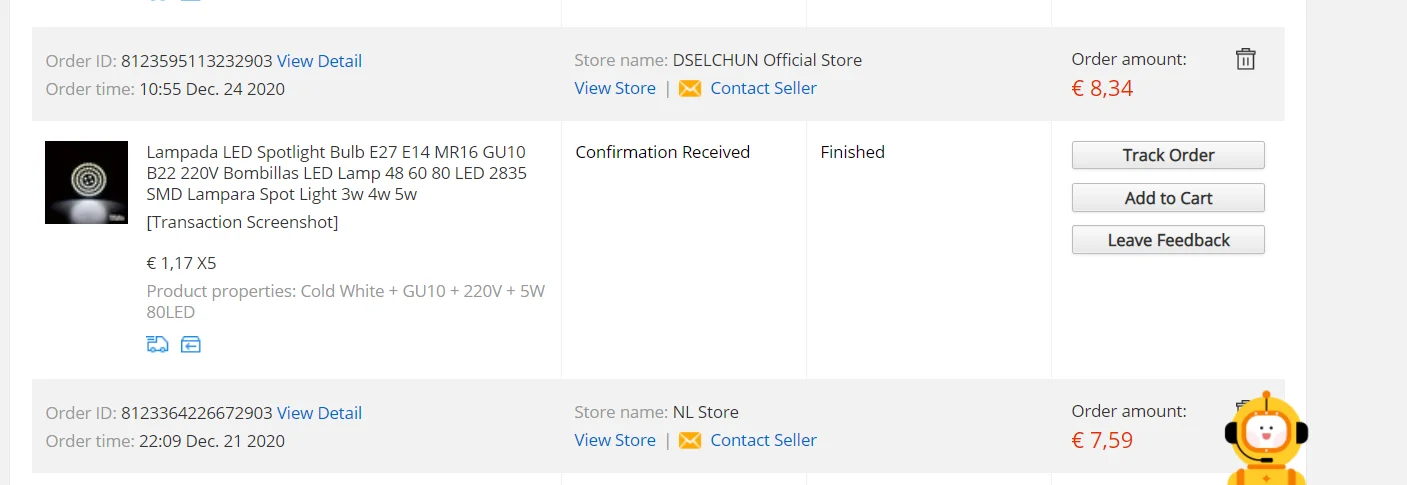1407x485 pixels.
Task: Click the Confirmation Received status text
Action: (x=662, y=152)
